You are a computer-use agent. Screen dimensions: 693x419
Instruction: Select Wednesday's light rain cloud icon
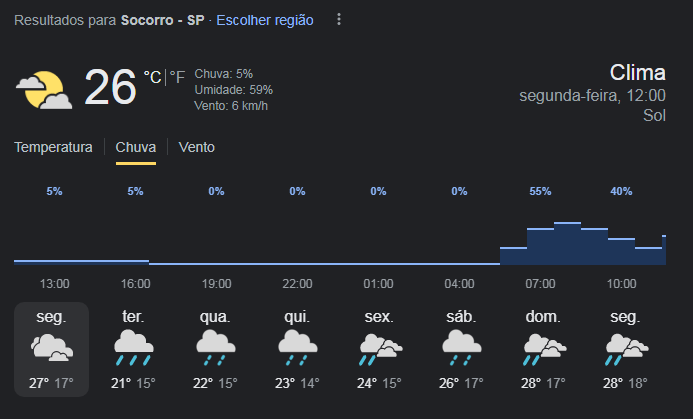215,349
